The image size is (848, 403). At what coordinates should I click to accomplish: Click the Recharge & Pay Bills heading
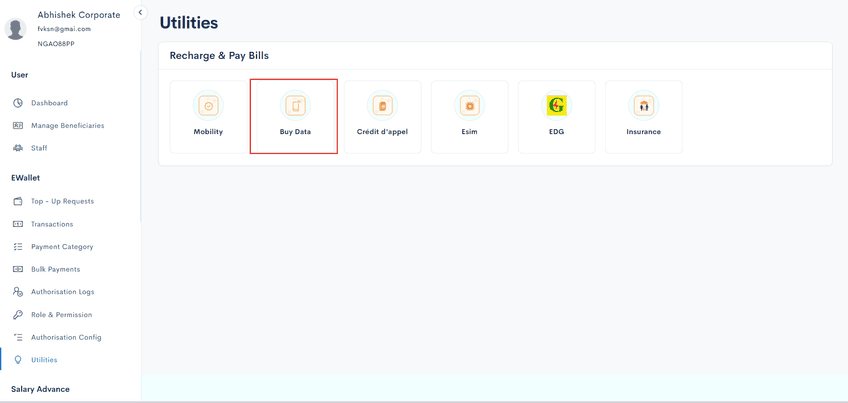[x=219, y=56]
